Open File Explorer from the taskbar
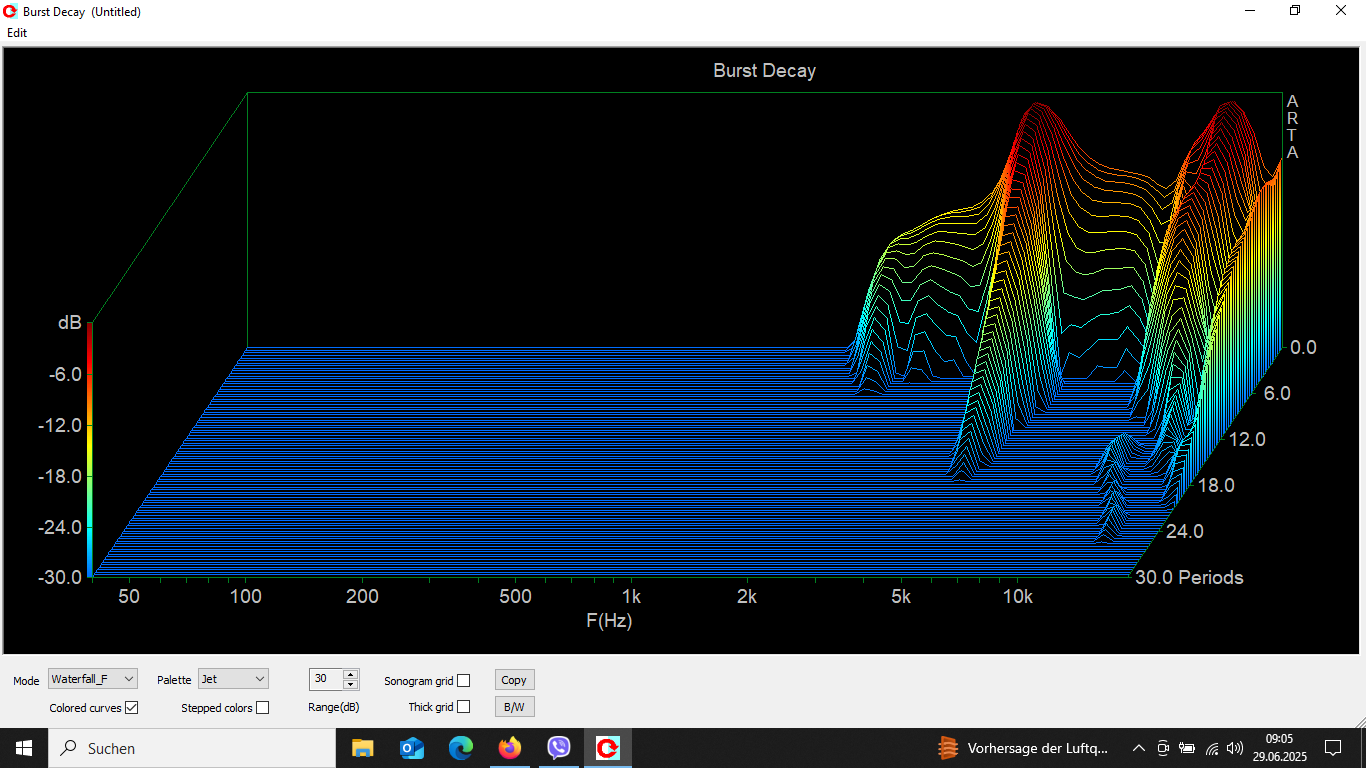 click(362, 748)
